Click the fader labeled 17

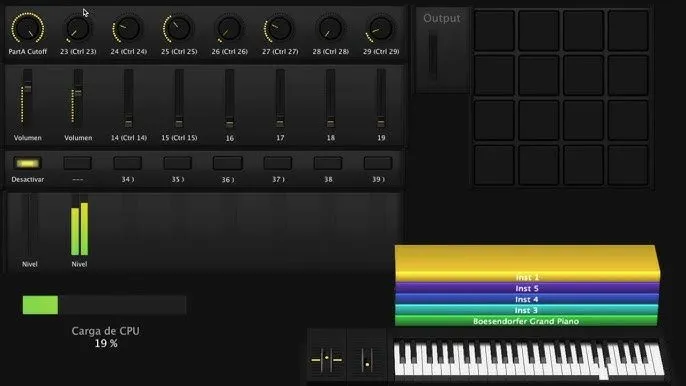280,98
